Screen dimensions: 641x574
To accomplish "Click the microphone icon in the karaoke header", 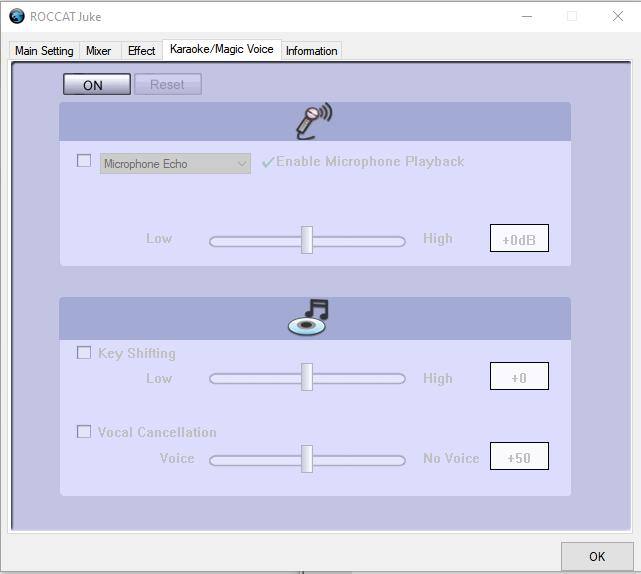I will (x=313, y=121).
